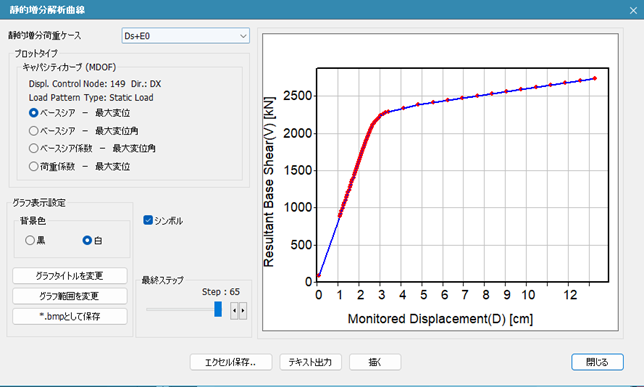Click グラフタイトルを変更 button

(70, 276)
